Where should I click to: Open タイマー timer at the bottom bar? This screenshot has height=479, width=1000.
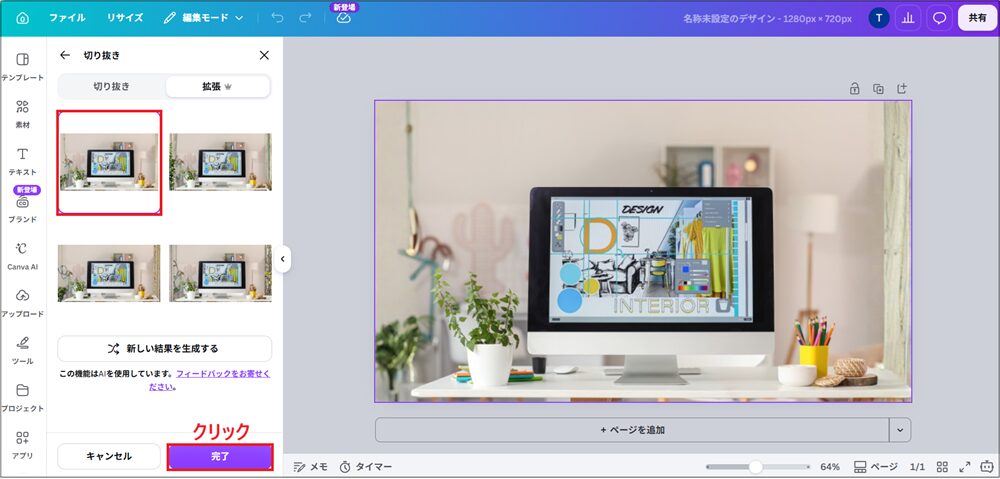[366, 467]
